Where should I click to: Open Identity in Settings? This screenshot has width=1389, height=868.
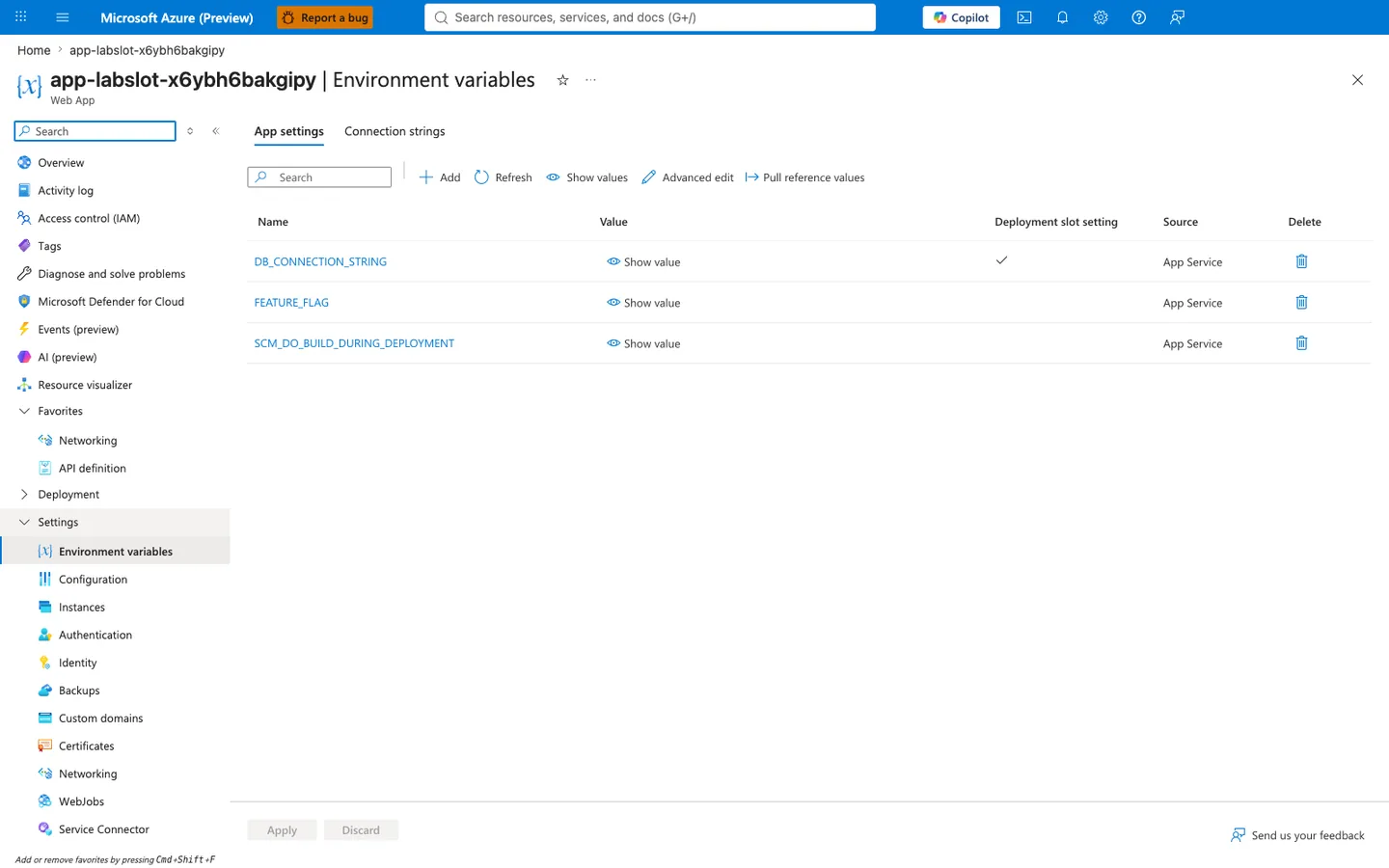(x=77, y=664)
